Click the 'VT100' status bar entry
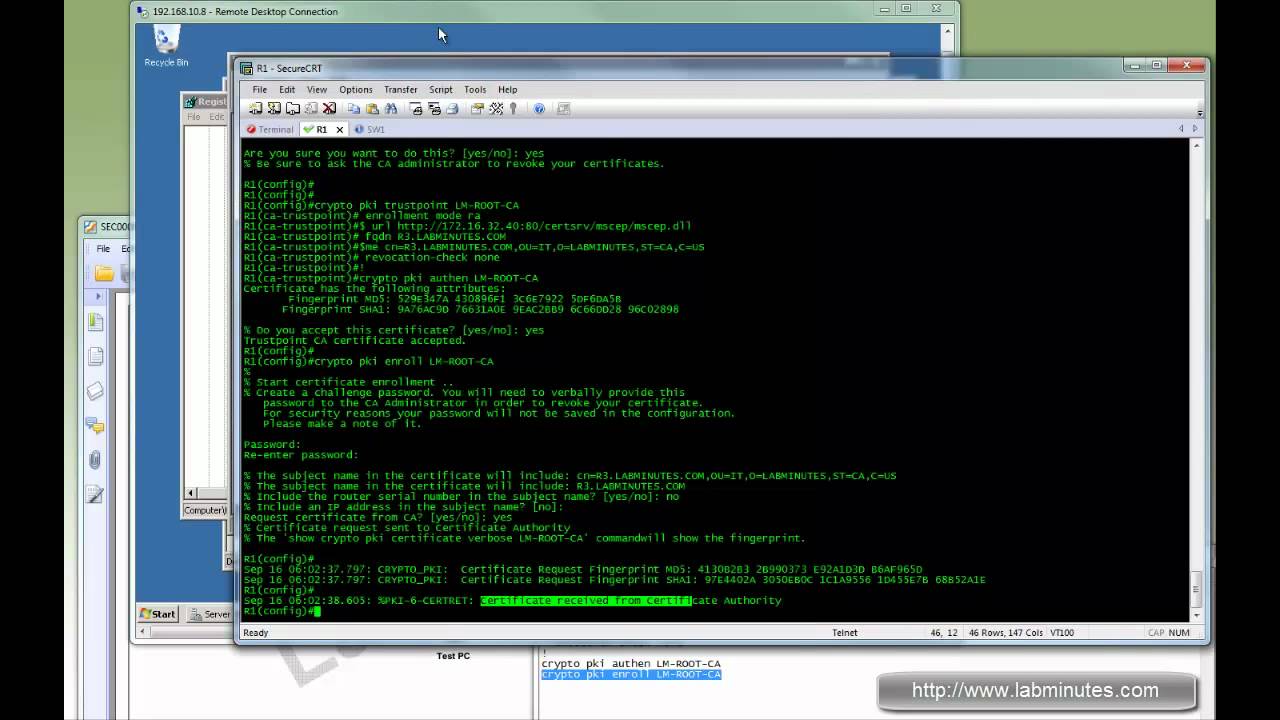Viewport: 1280px width, 720px height. coord(1061,632)
